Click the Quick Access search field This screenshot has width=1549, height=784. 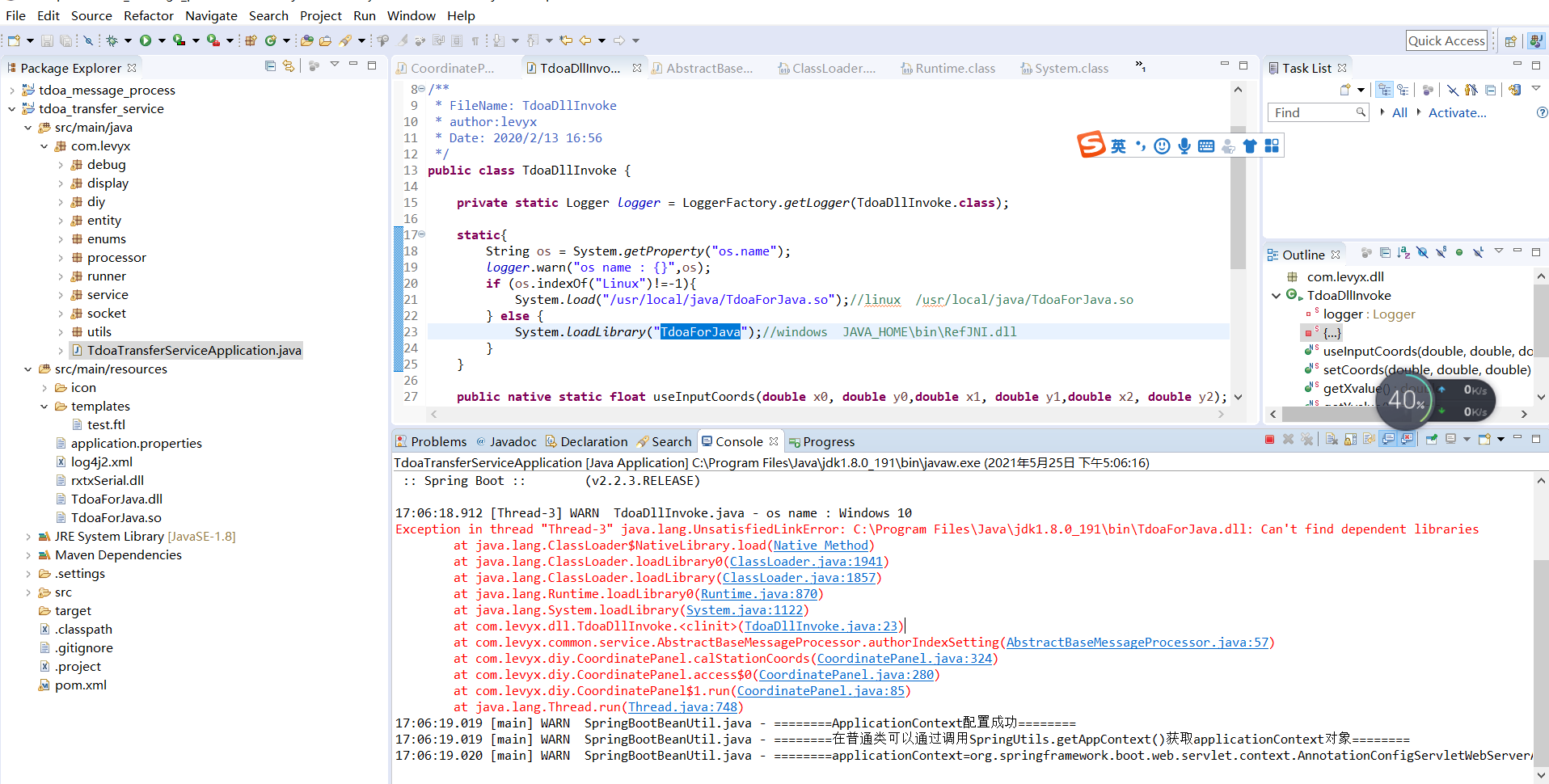pos(1446,41)
